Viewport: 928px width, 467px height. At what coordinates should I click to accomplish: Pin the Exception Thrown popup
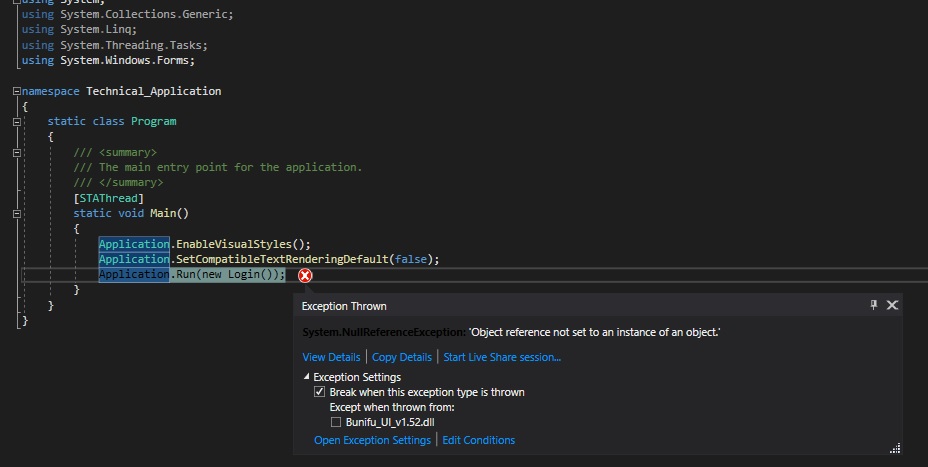coord(874,305)
